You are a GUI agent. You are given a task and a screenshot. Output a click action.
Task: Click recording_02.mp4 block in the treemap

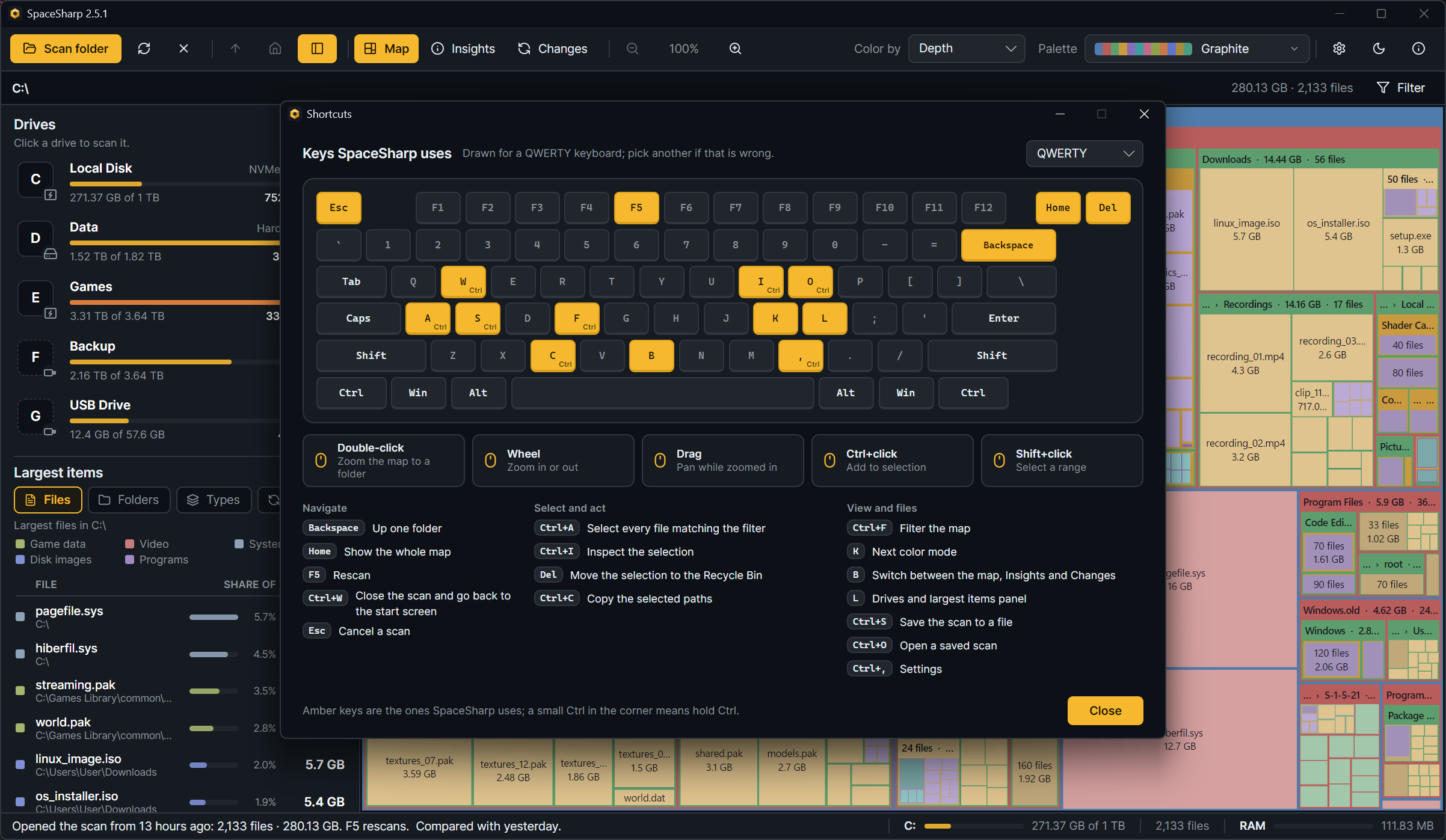[x=1245, y=450]
